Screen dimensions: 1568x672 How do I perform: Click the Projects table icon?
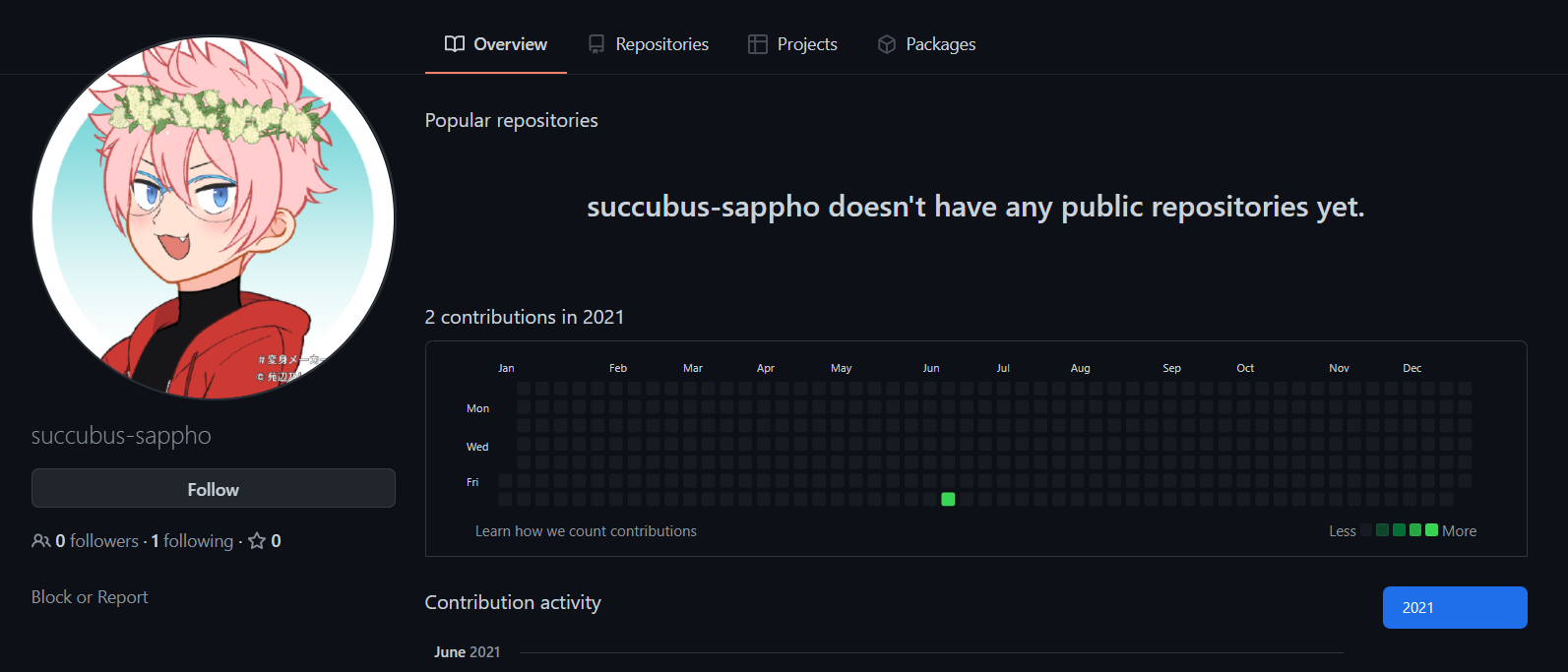coord(757,44)
